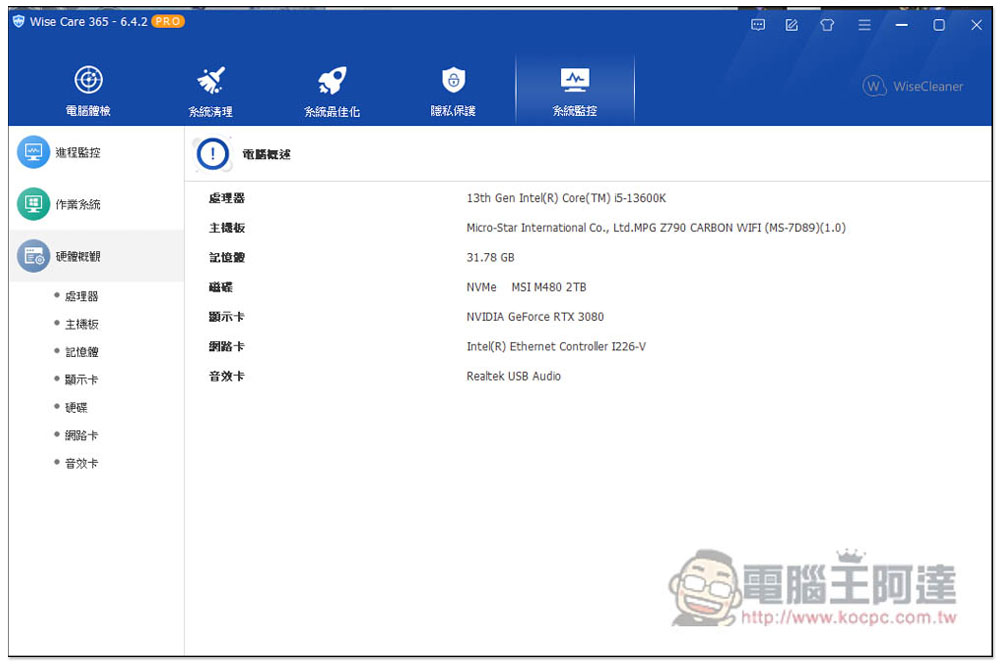Viewport: 1000px width, 664px height.
Task: Click the Wise Care 365 shield icon
Action: [x=18, y=21]
